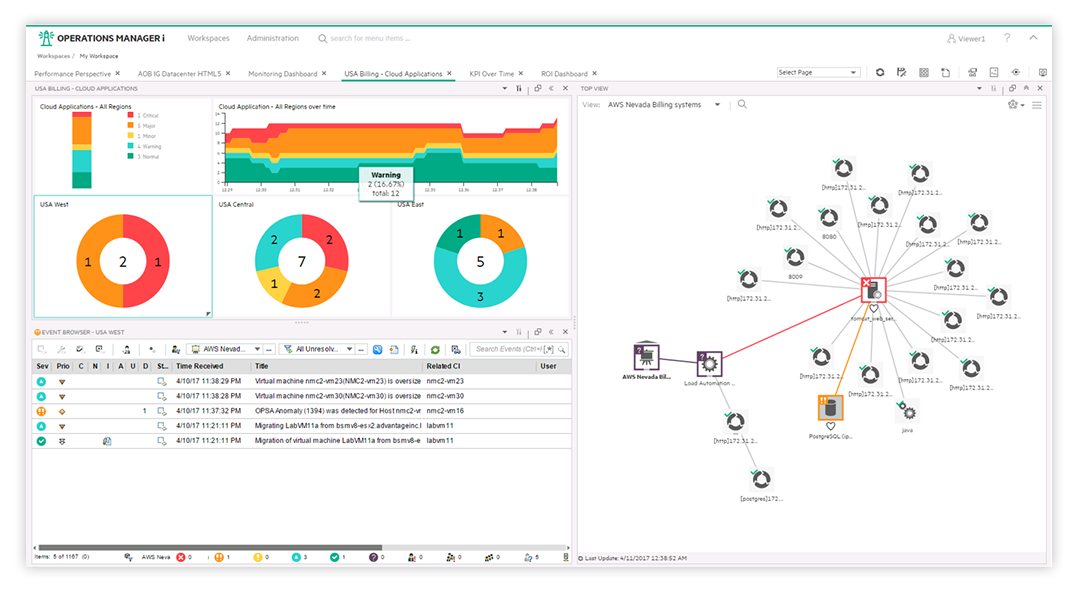Select the failing tomcat web server node
The image size is (1077, 596).
coord(874,290)
